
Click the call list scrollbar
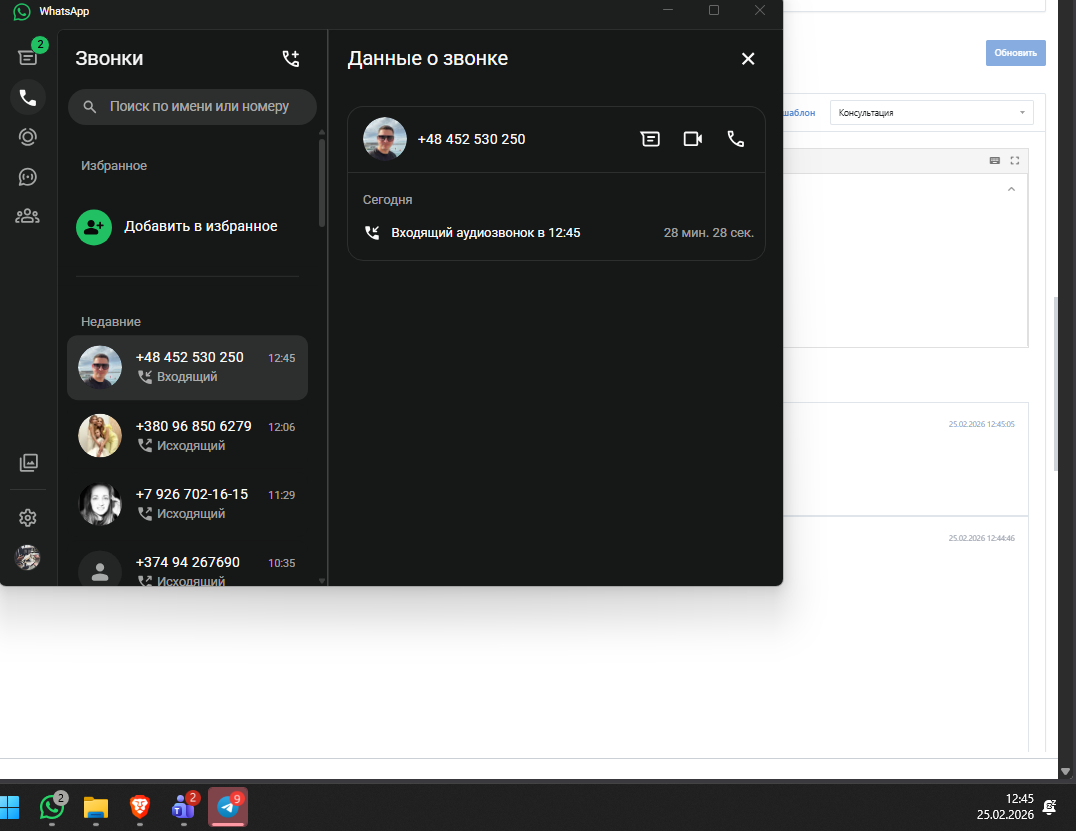click(x=322, y=183)
